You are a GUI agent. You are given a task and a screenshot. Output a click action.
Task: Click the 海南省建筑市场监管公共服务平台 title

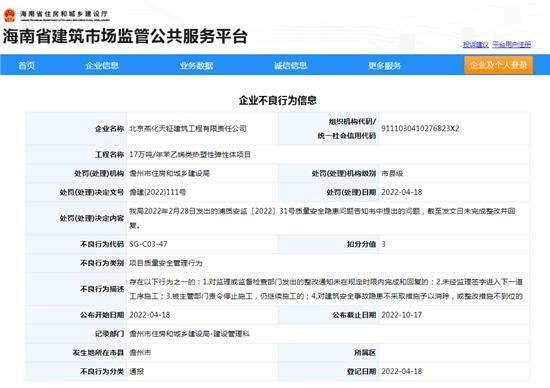(x=126, y=36)
